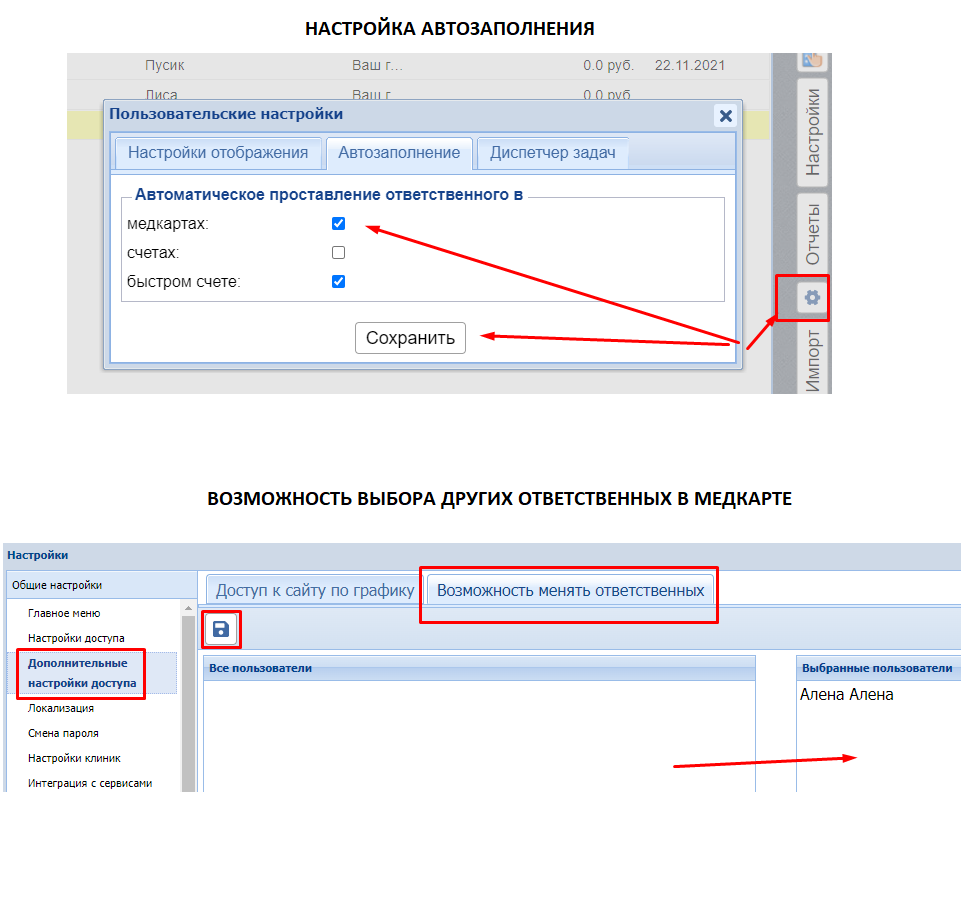Viewport: 975px width, 915px height.
Task: Open the vertical Отчеты side tab
Action: [x=812, y=234]
